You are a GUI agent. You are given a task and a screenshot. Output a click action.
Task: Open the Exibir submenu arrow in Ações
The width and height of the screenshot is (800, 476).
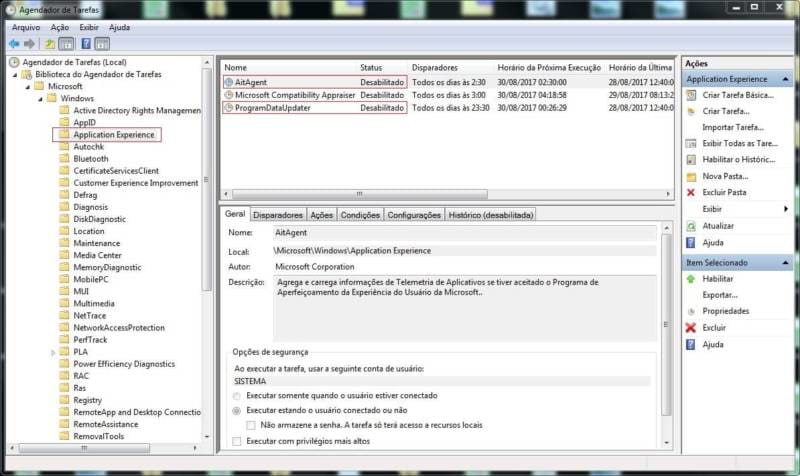(x=786, y=209)
